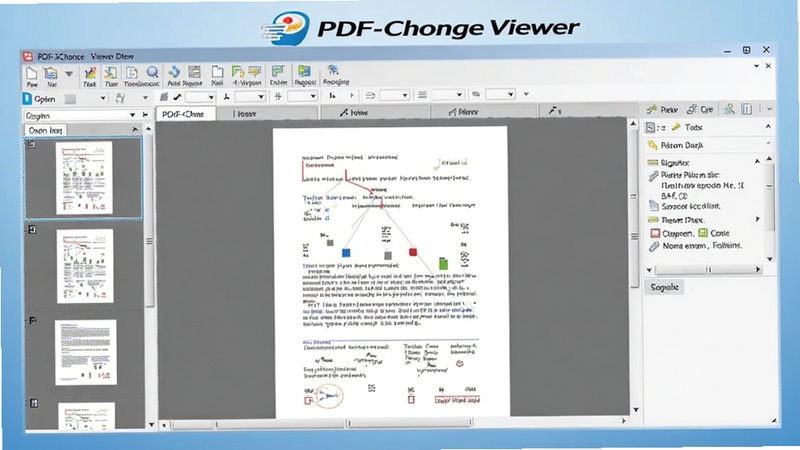Click the pin icon beside Cagien combo
Image resolution: width=800 pixels, height=450 pixels.
pos(145,115)
